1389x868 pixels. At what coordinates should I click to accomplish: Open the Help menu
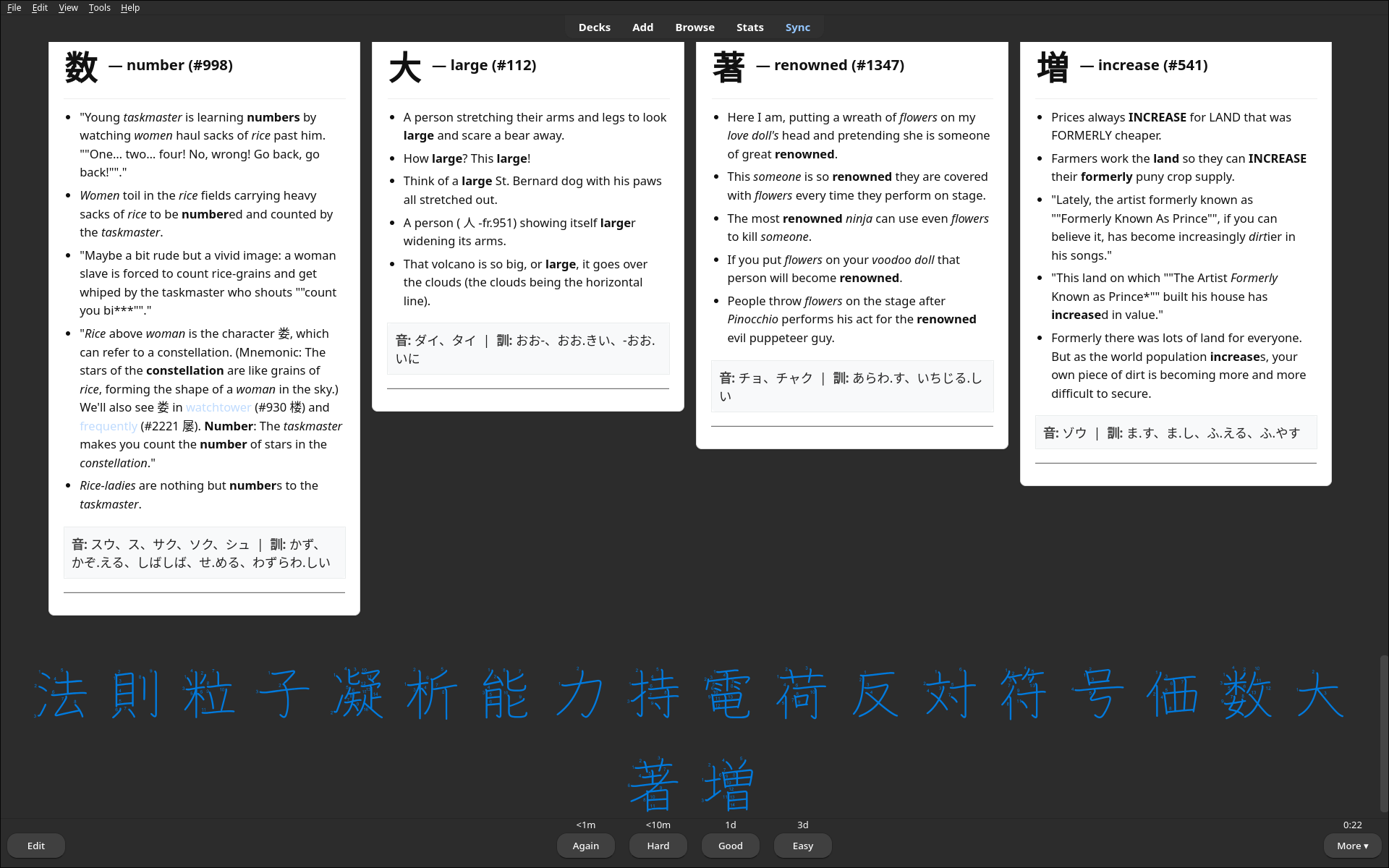(130, 8)
